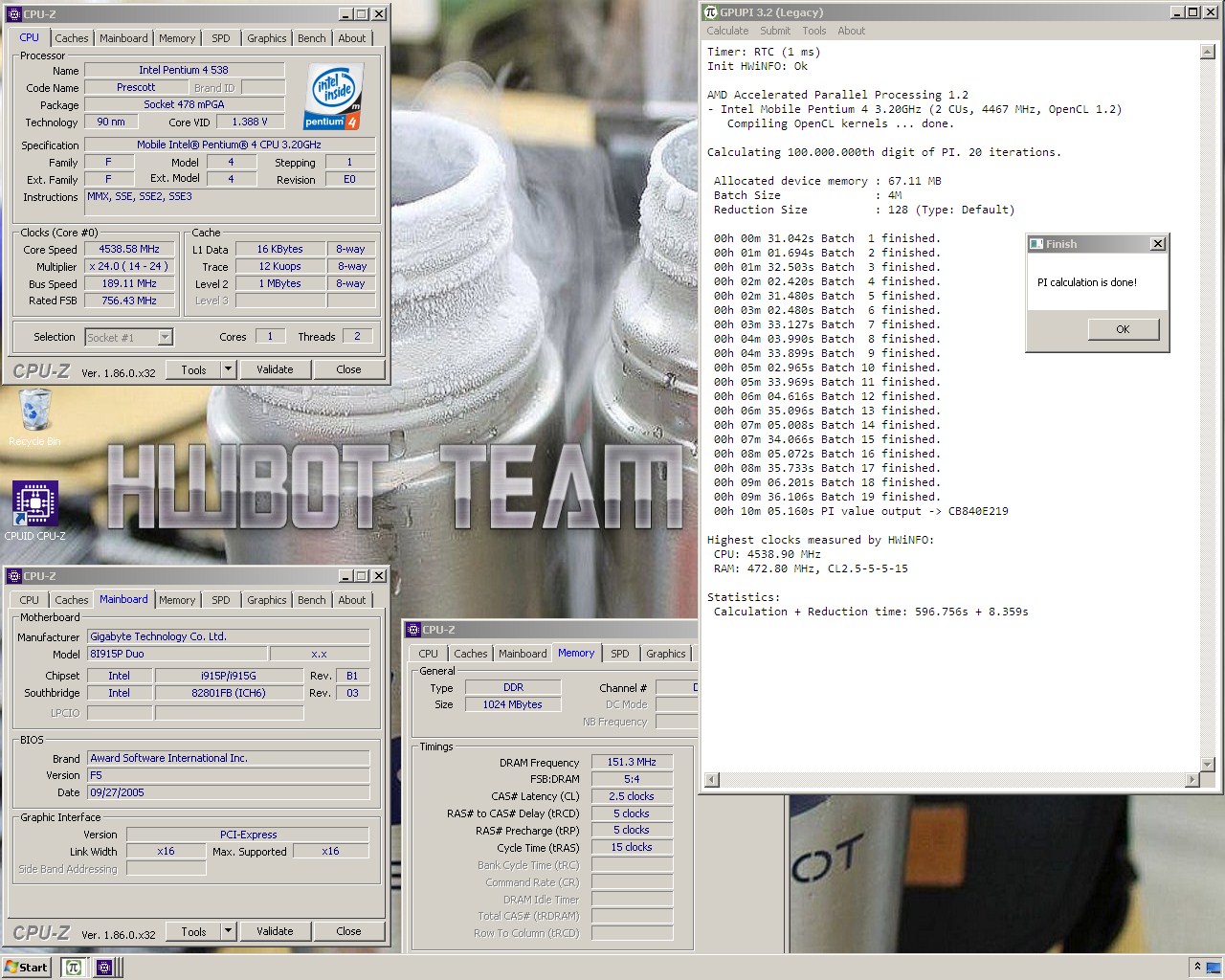Image resolution: width=1225 pixels, height=980 pixels.
Task: Click the Intel Pentium 4 logo badge
Action: pyautogui.click(x=332, y=97)
